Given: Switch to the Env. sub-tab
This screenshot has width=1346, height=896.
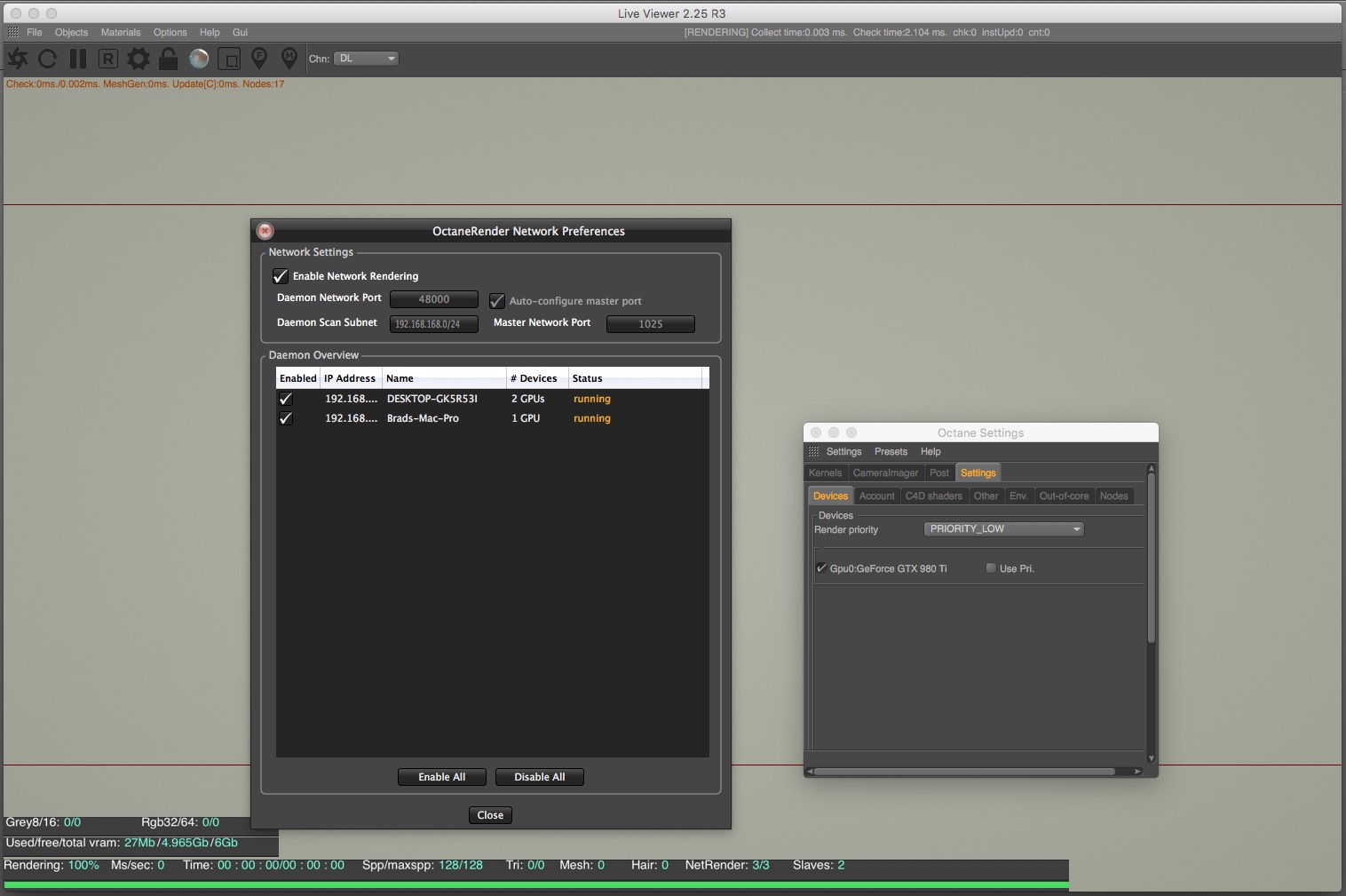Looking at the screenshot, I should click(1019, 496).
